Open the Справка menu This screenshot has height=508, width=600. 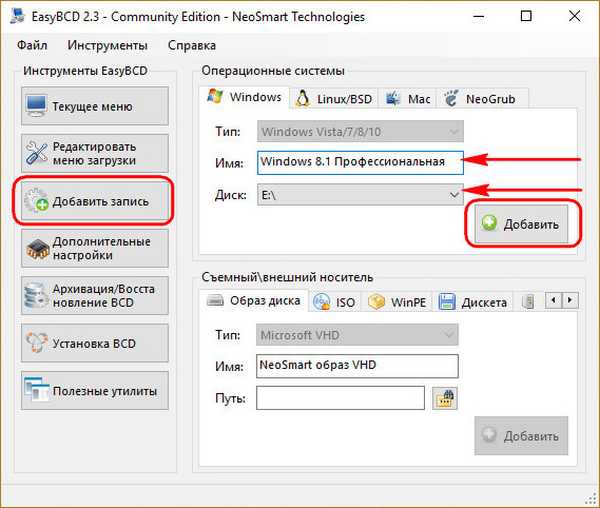(x=190, y=45)
